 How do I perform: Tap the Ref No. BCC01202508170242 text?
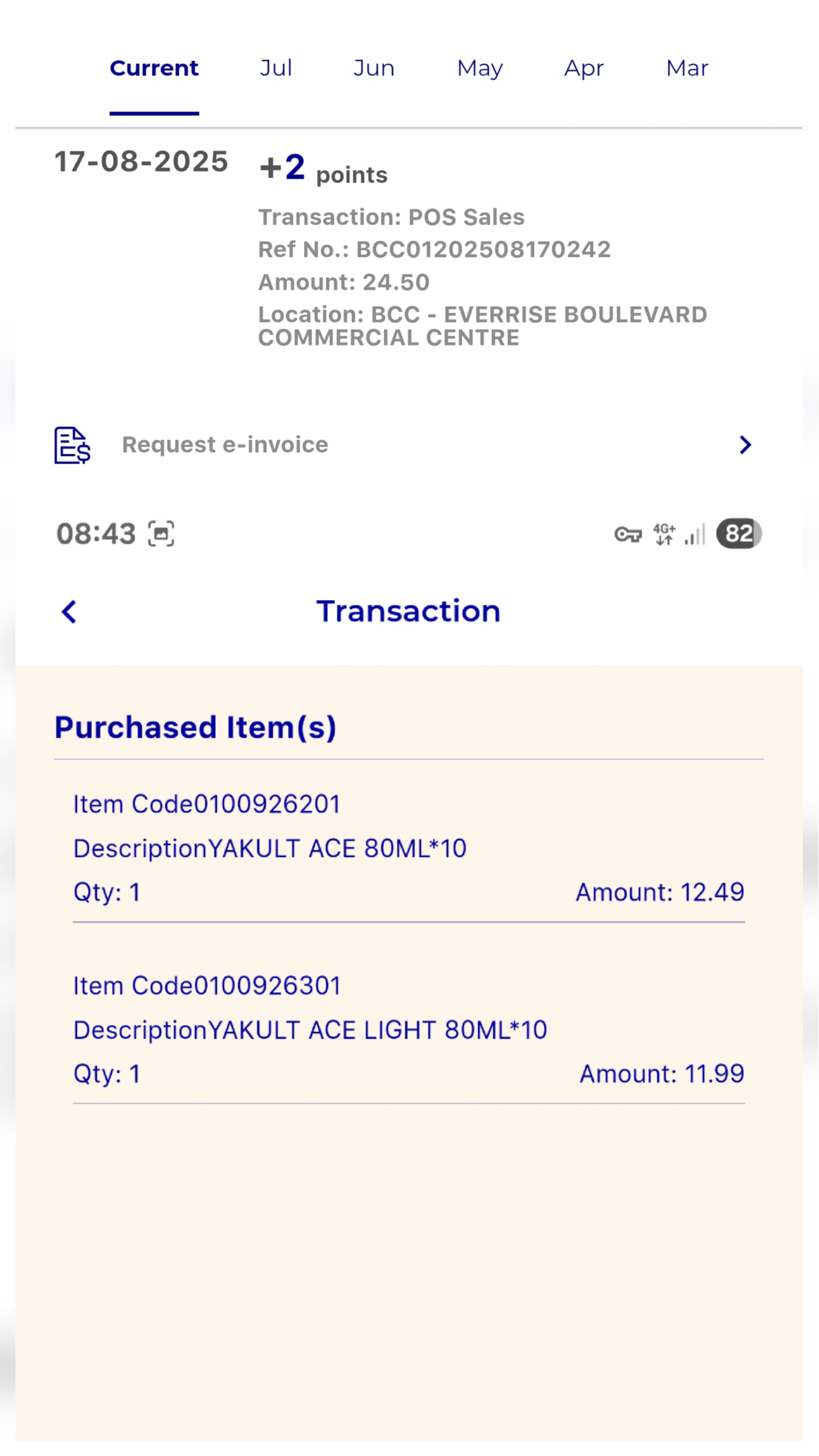435,249
